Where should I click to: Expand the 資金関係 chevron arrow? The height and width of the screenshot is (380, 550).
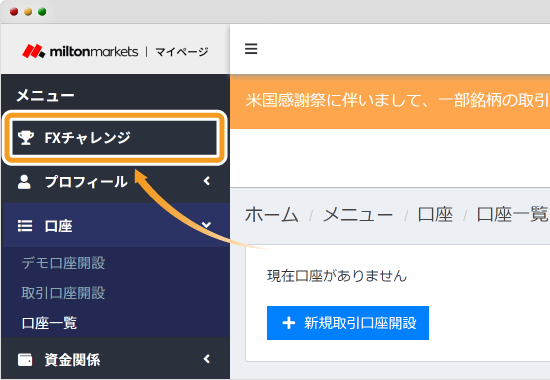tap(207, 359)
